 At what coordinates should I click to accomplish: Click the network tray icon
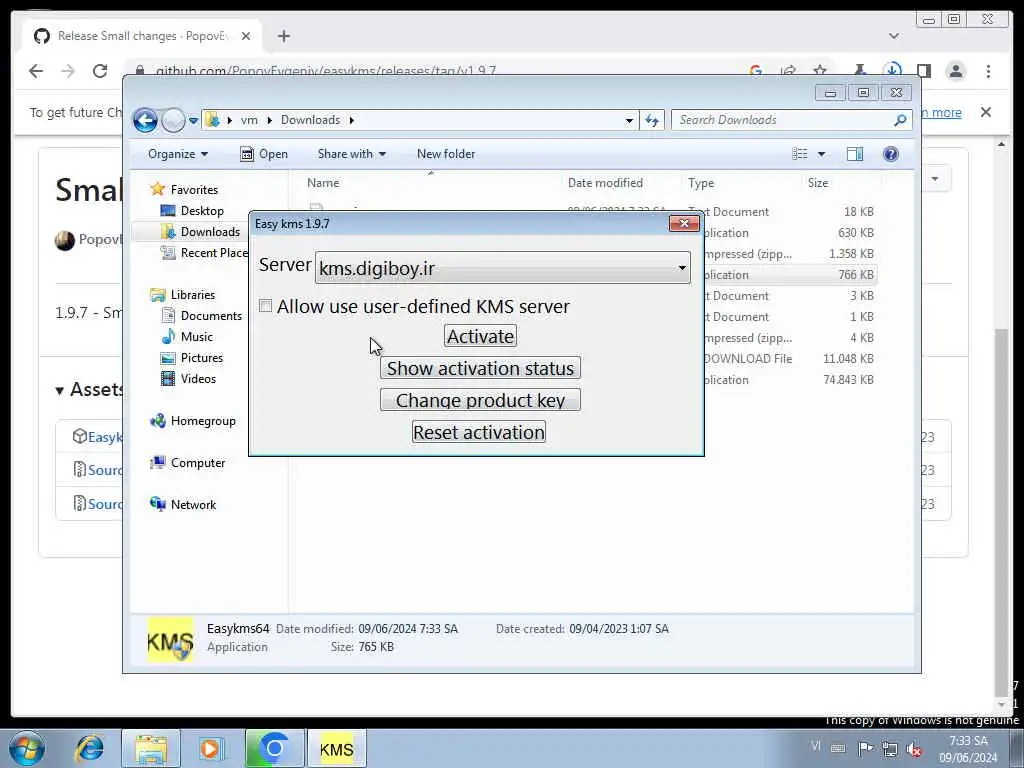point(889,748)
